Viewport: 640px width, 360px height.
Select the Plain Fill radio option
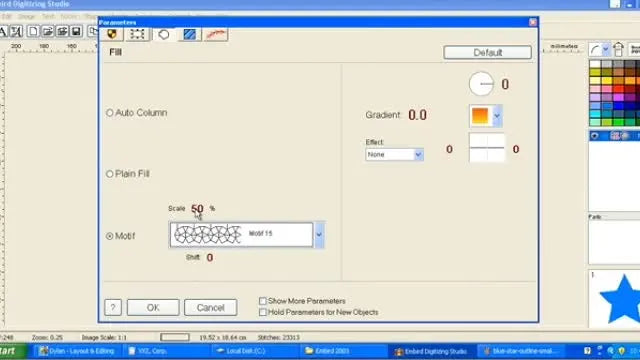point(109,174)
